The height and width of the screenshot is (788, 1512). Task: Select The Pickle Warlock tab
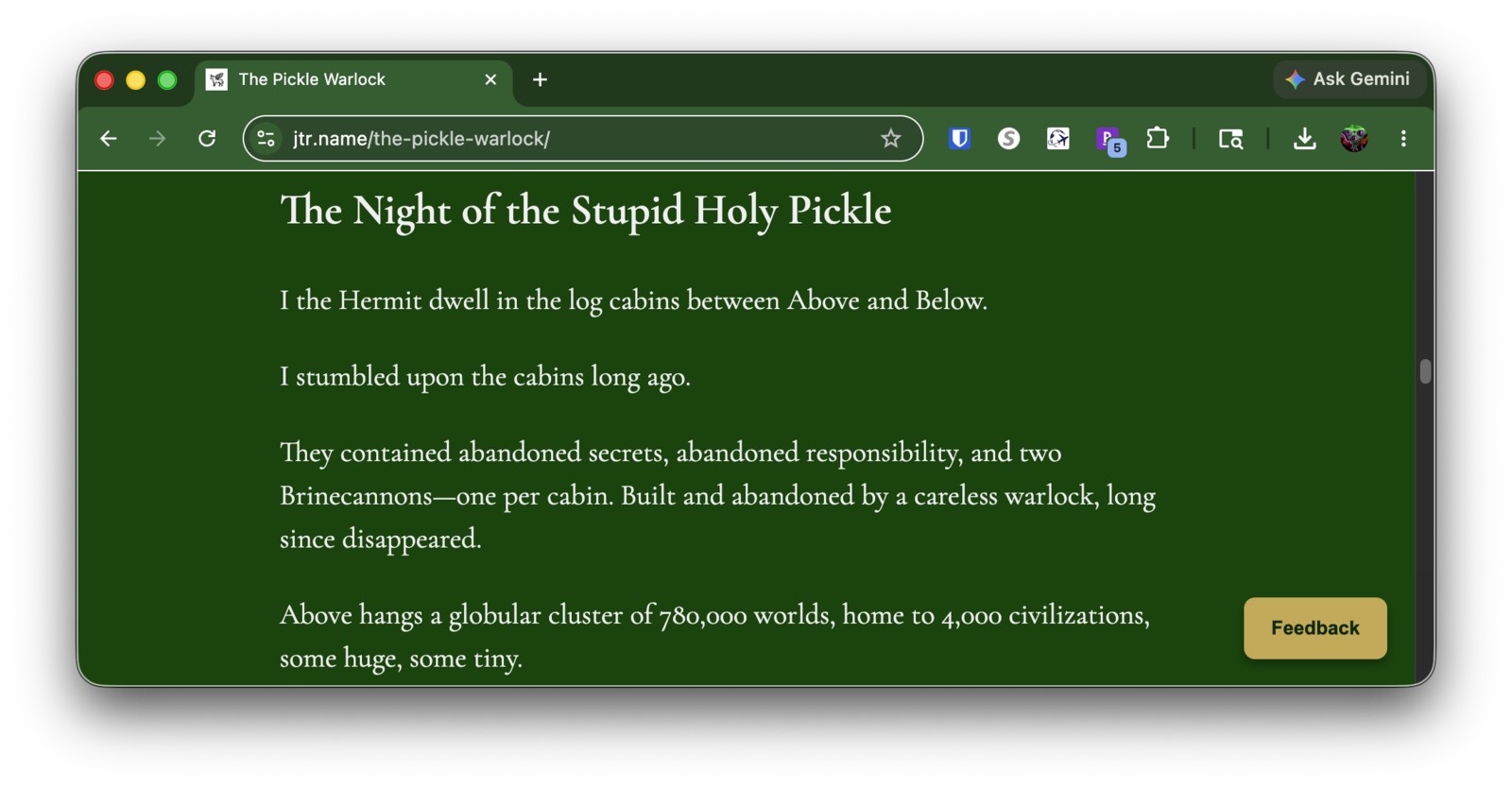pos(353,80)
